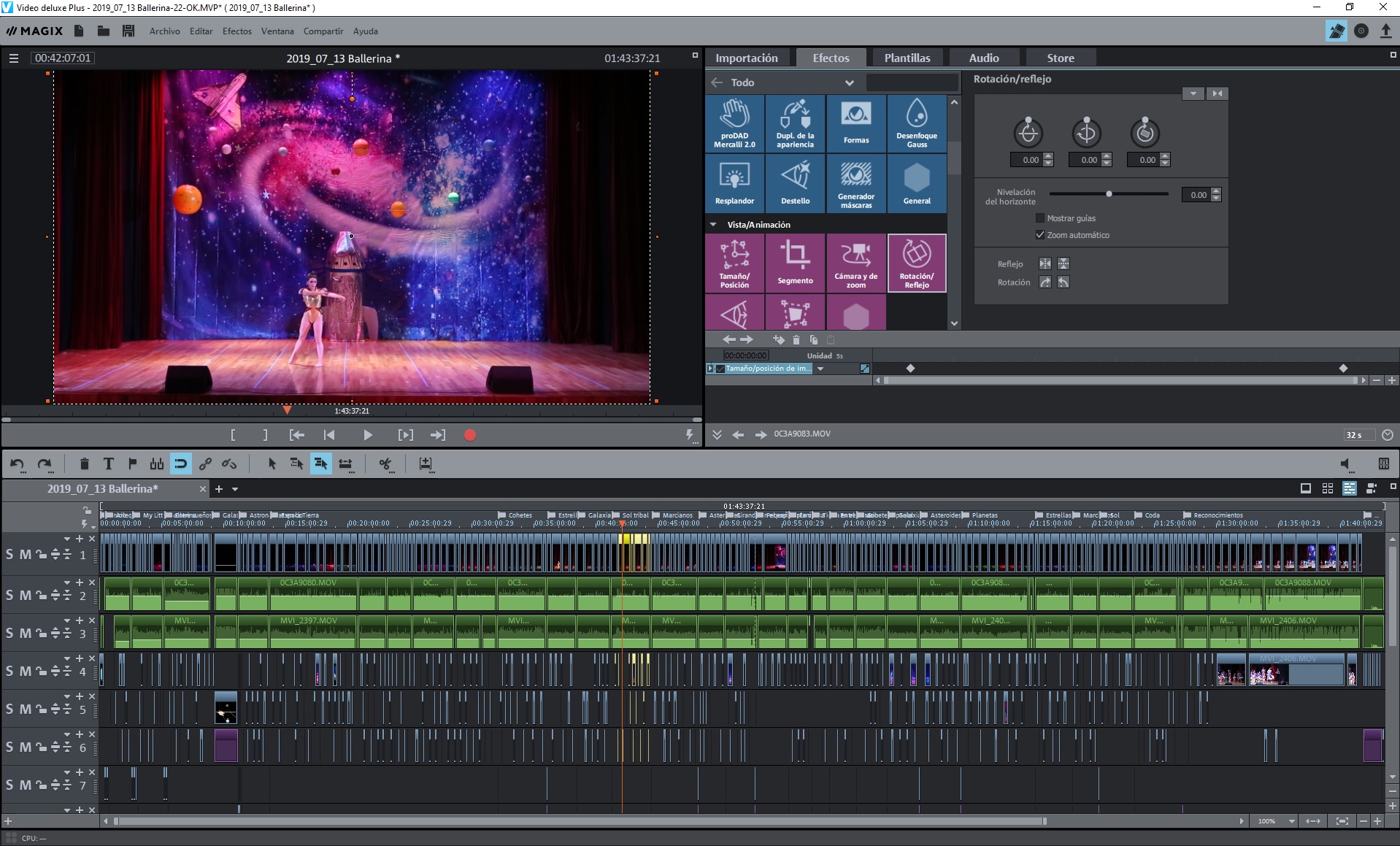
Task: Select the single object mouse pointer mode
Action: [x=272, y=464]
